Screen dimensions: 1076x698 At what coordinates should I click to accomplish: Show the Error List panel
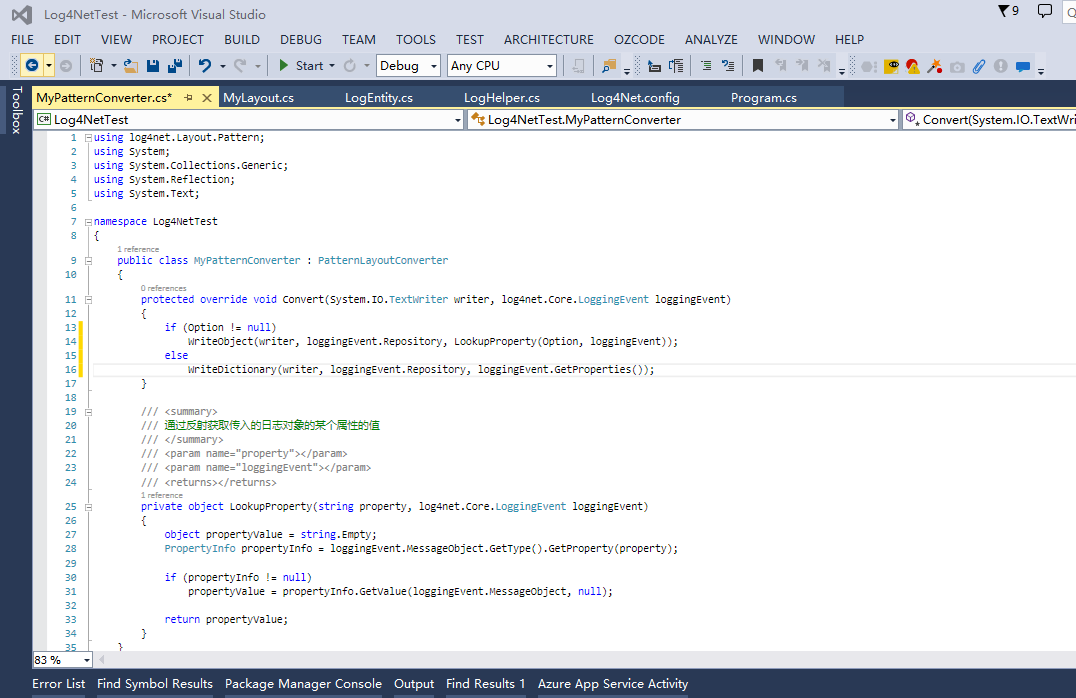tap(58, 684)
